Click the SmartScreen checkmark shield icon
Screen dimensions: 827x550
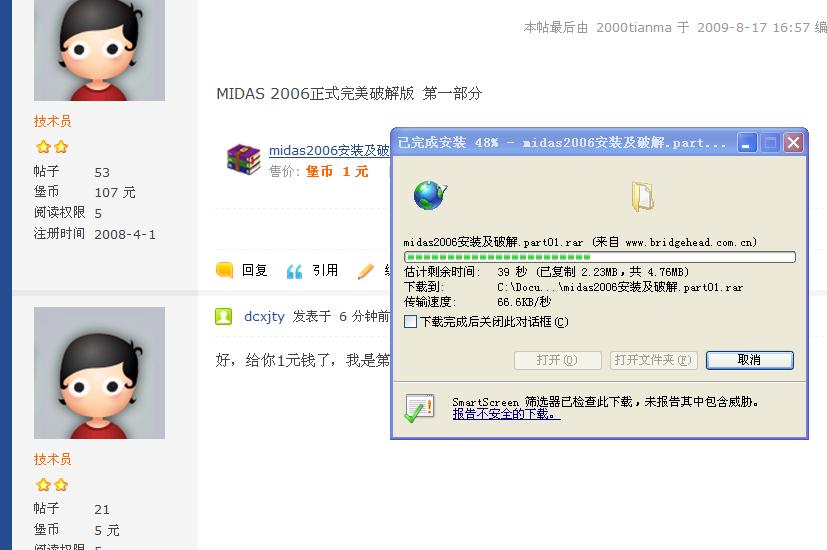(x=419, y=408)
